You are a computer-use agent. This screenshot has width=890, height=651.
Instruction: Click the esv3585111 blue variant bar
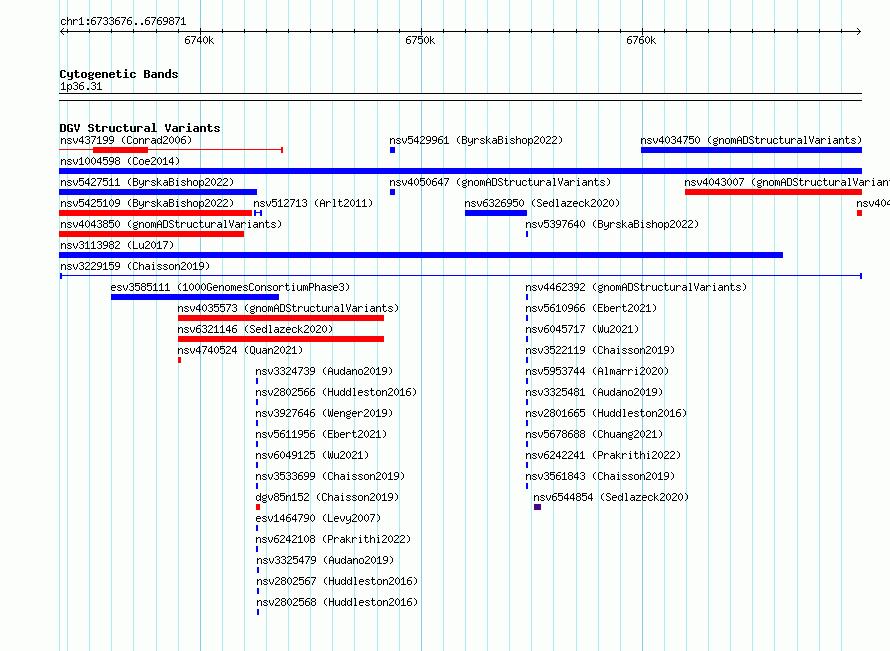[195, 297]
